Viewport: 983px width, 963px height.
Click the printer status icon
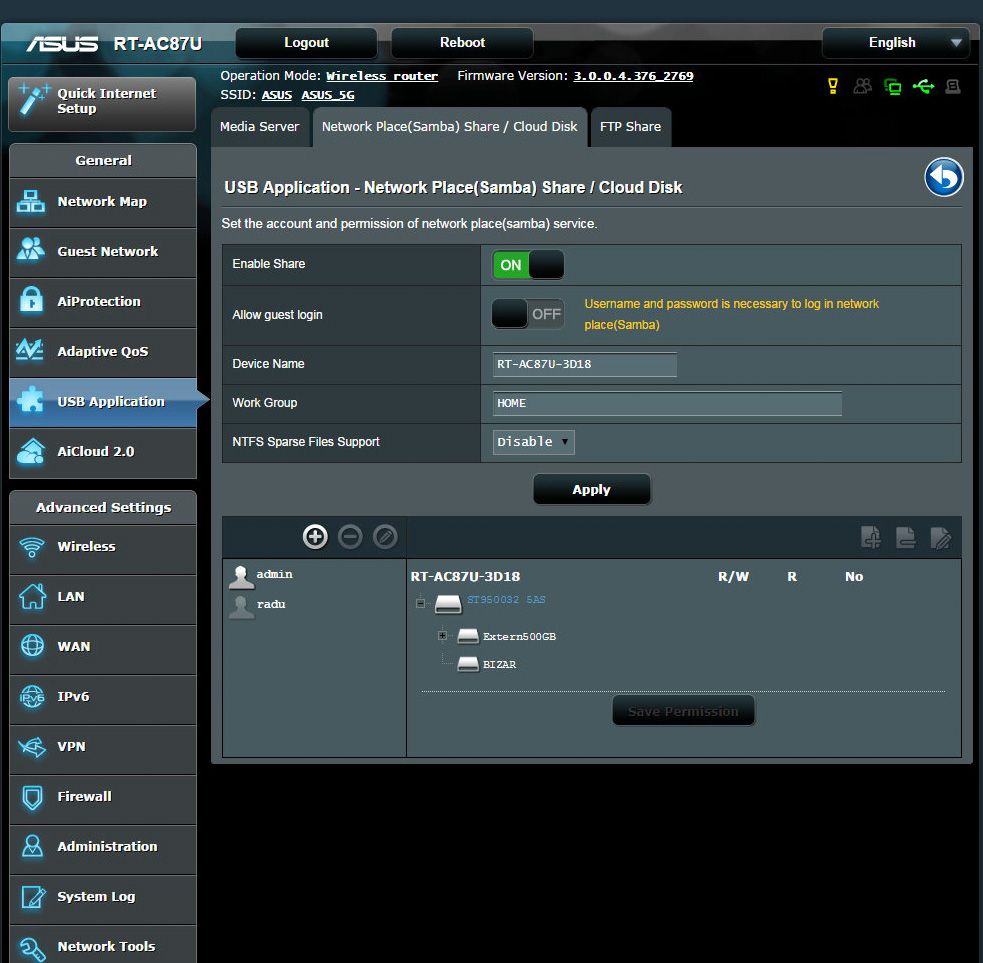[953, 86]
